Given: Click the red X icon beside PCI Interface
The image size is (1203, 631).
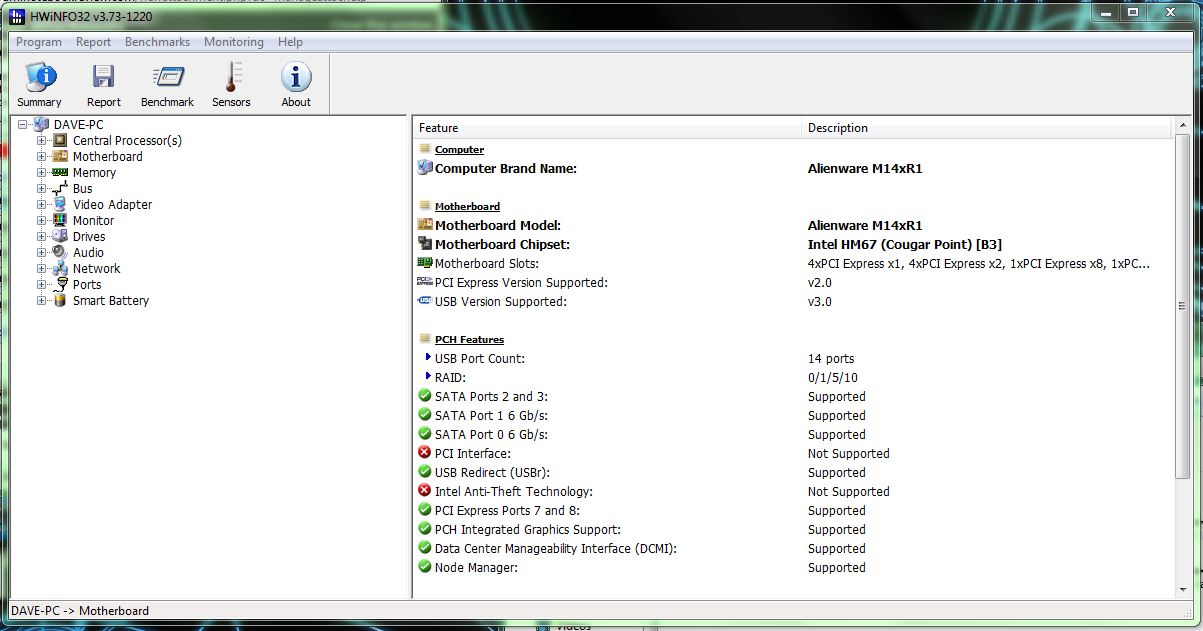Looking at the screenshot, I should 425,453.
